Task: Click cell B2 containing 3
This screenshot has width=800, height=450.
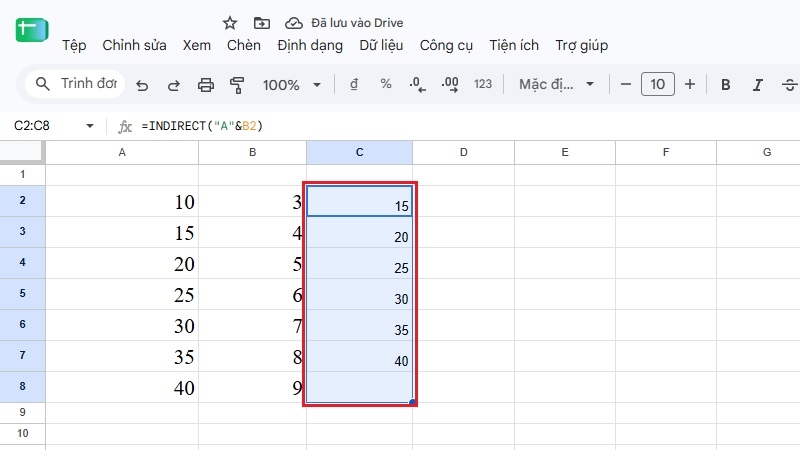Action: (x=253, y=202)
